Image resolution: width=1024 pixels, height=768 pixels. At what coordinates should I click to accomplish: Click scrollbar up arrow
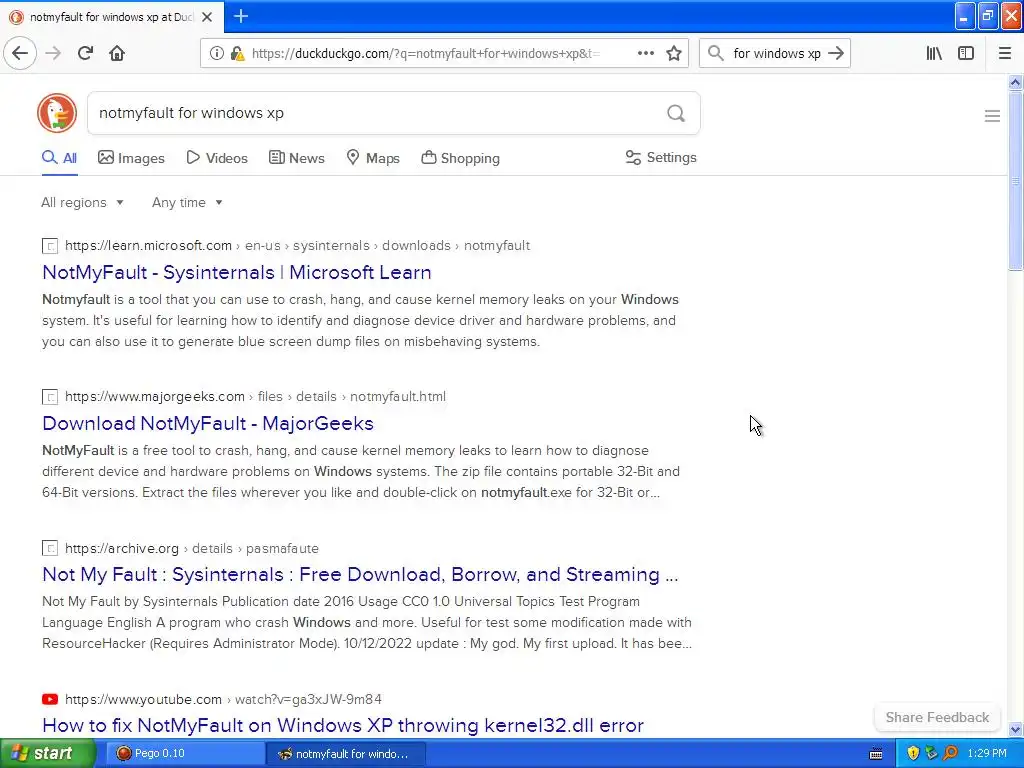click(1015, 82)
